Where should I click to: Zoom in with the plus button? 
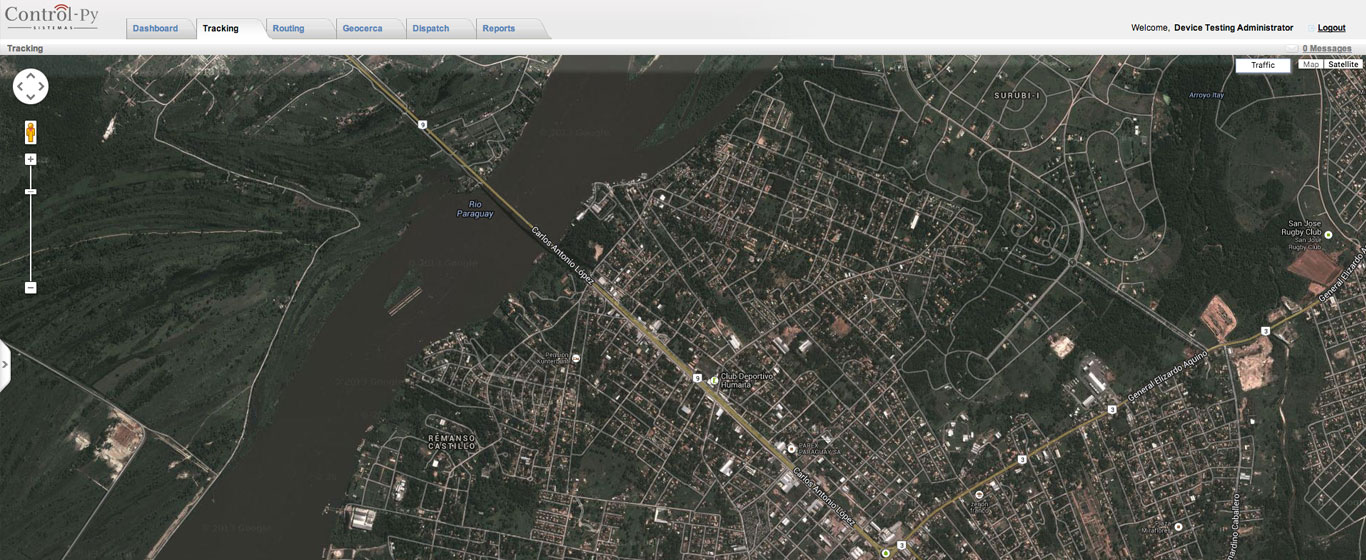click(31, 159)
